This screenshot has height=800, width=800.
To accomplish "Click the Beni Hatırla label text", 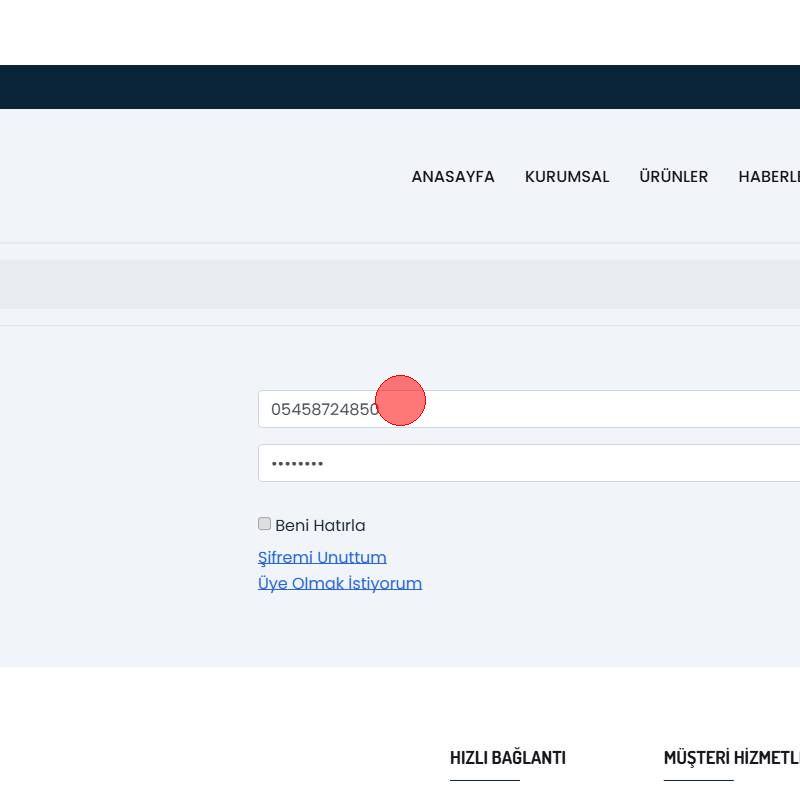I will point(320,525).
